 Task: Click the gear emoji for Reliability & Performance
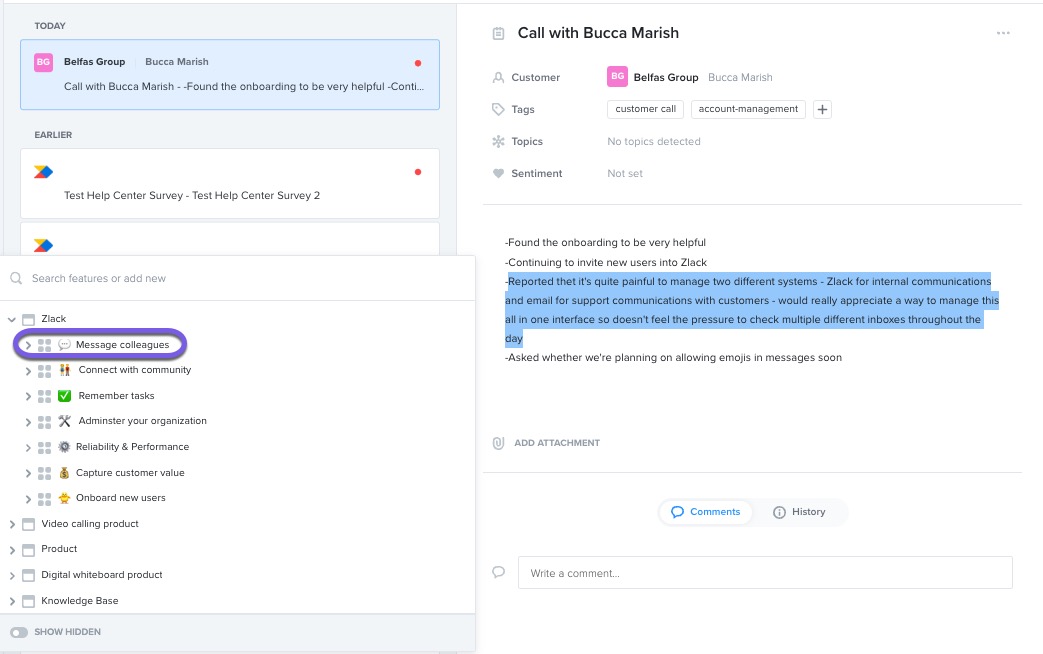[x=65, y=447]
